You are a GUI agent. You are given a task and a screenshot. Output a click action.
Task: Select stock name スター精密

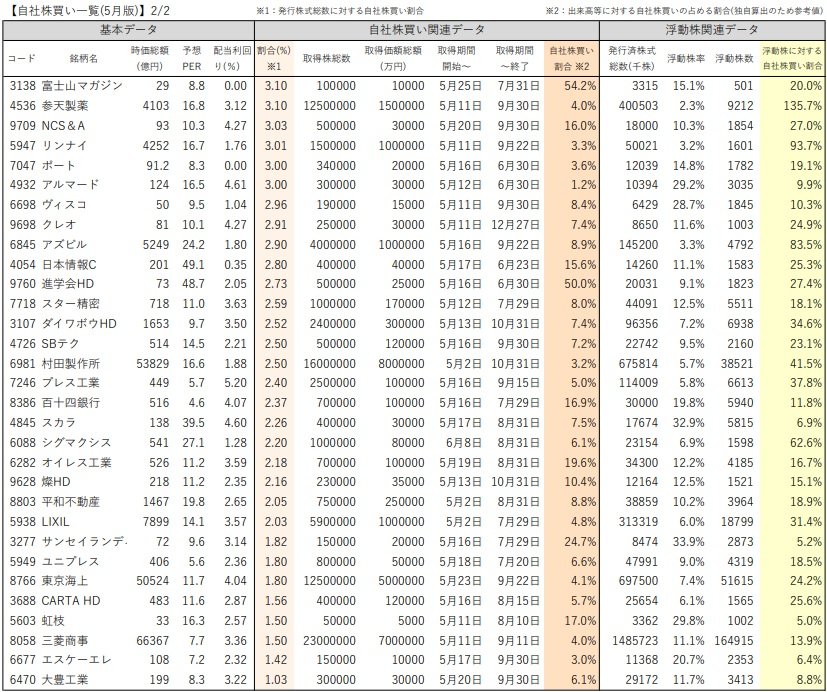click(x=70, y=304)
